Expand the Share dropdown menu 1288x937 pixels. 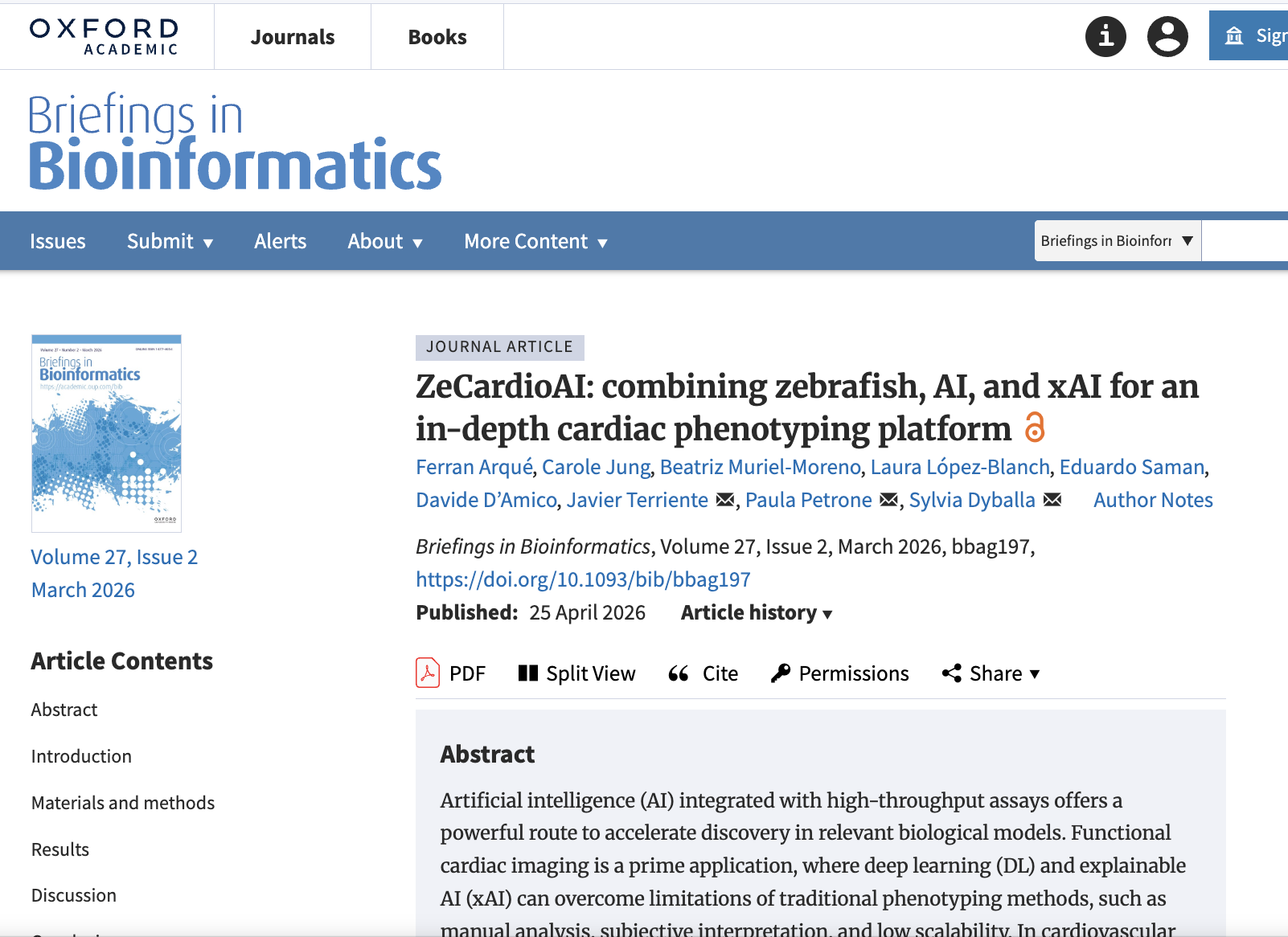(x=991, y=673)
